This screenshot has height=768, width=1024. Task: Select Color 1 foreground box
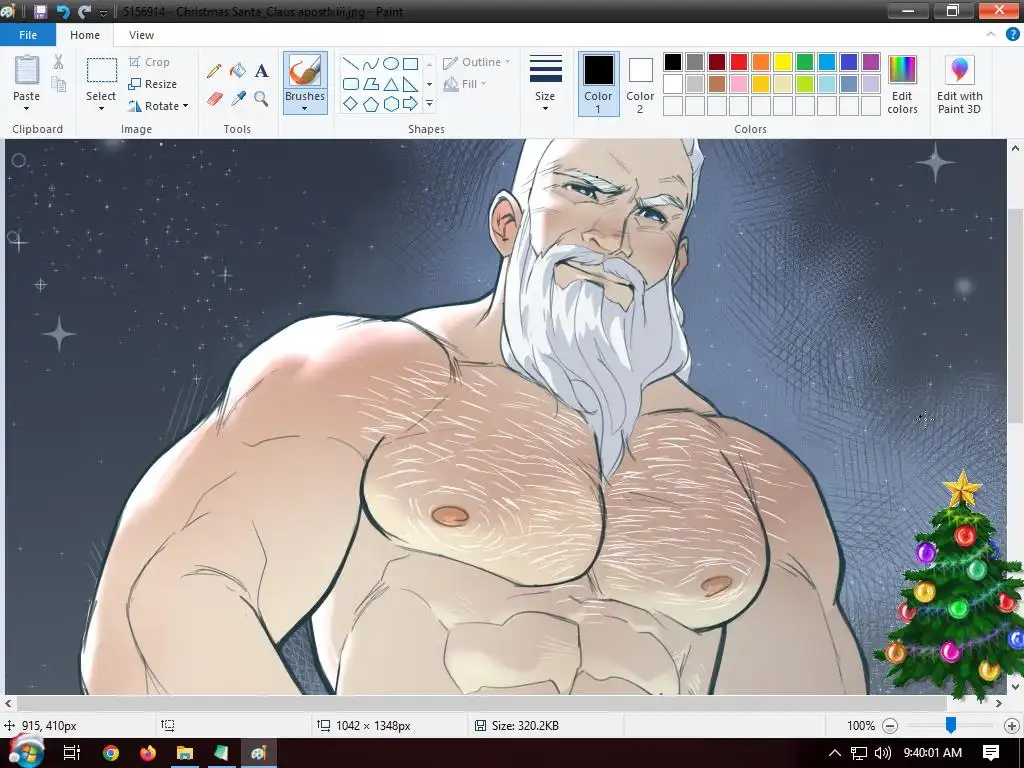tap(598, 84)
